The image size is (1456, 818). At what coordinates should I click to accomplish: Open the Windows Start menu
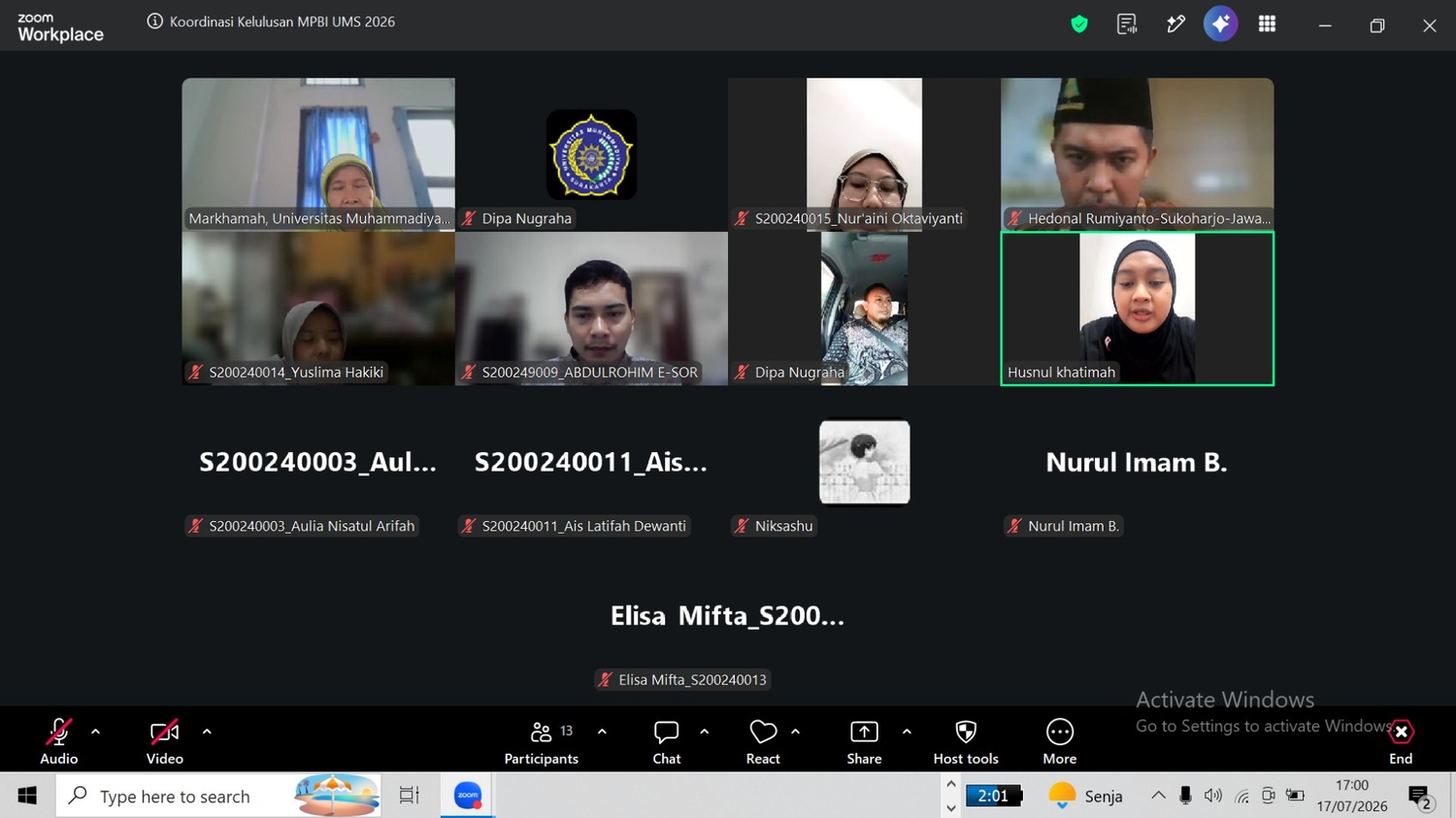(27, 796)
